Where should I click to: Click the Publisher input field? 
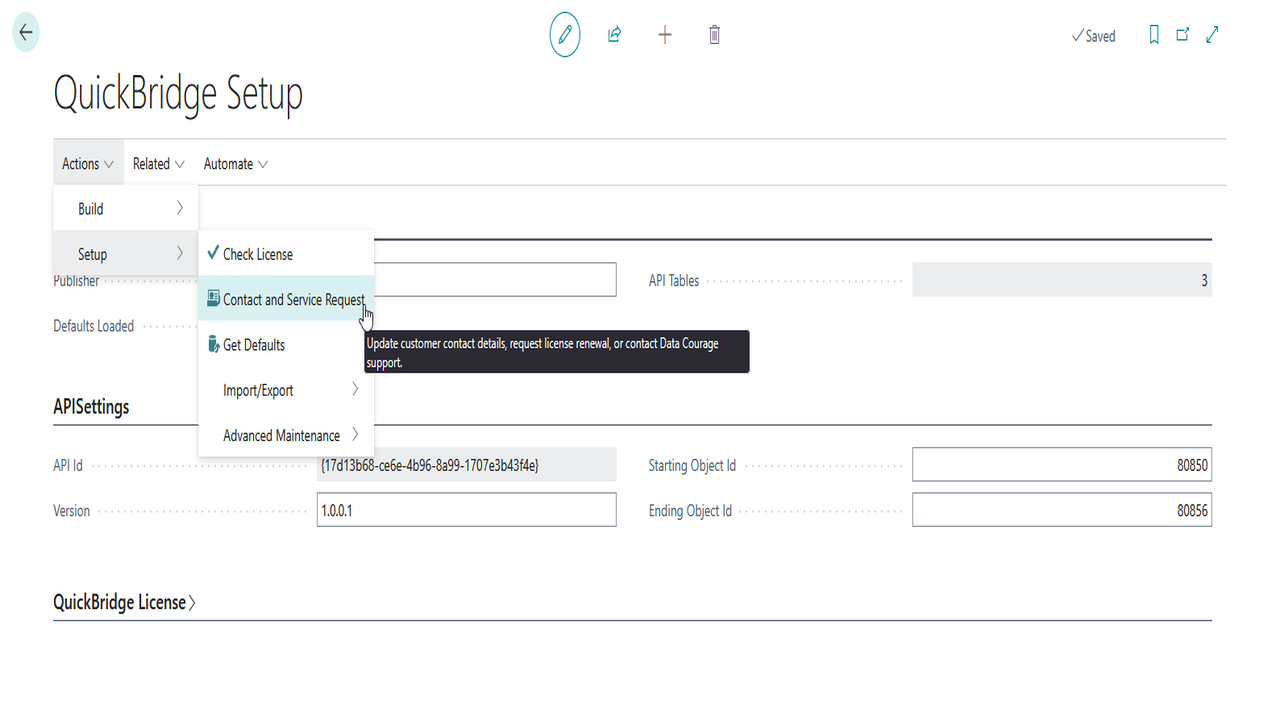pyautogui.click(x=494, y=280)
